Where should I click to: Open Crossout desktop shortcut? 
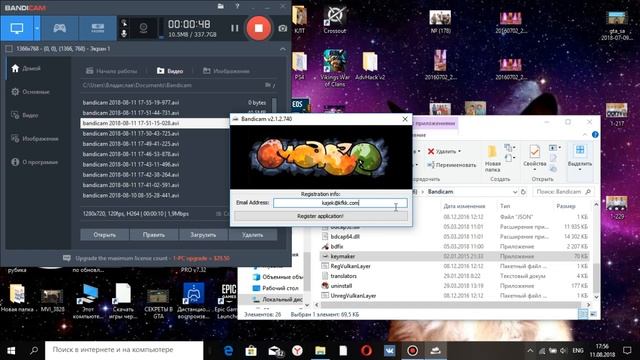click(335, 19)
